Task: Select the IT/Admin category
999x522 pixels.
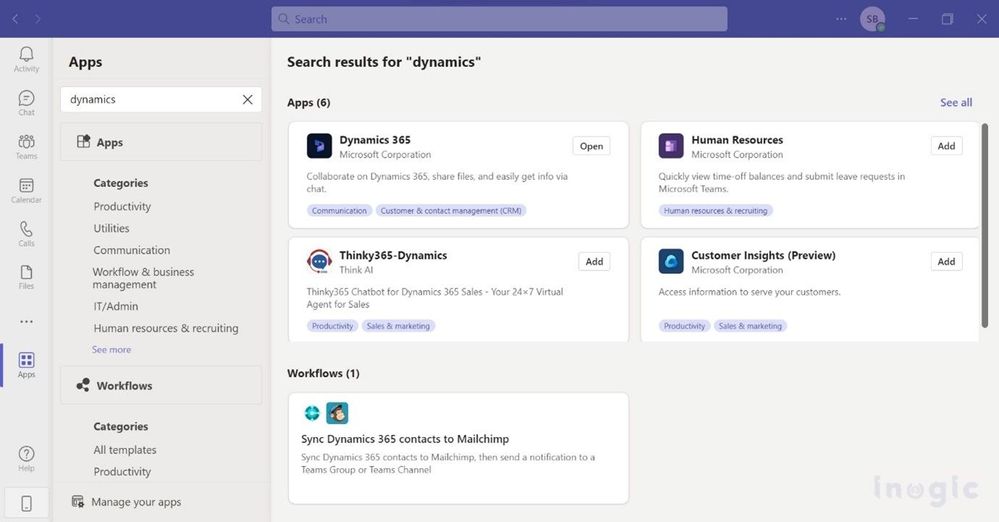Action: 116,306
